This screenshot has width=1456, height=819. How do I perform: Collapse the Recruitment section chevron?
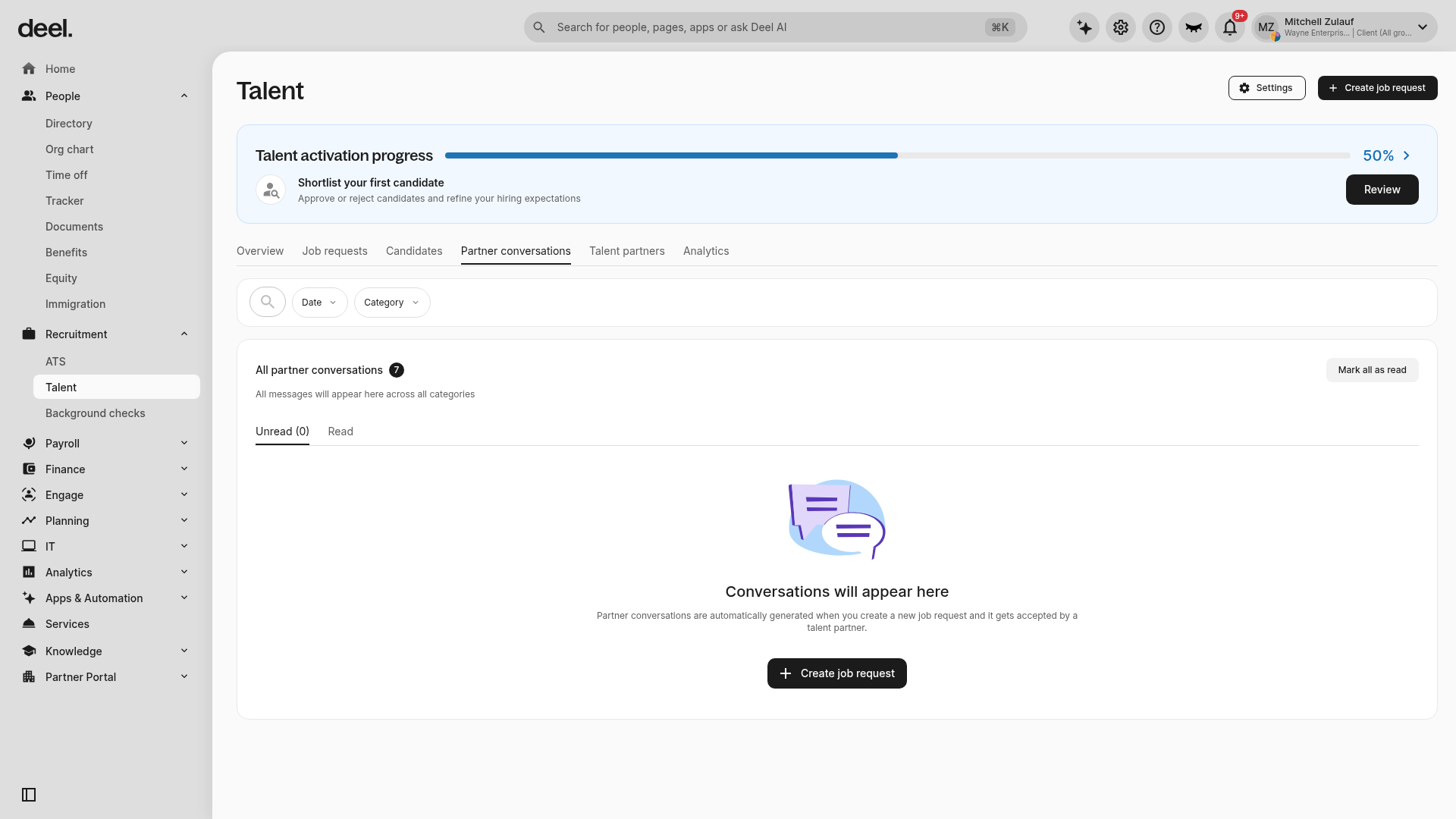coord(184,334)
